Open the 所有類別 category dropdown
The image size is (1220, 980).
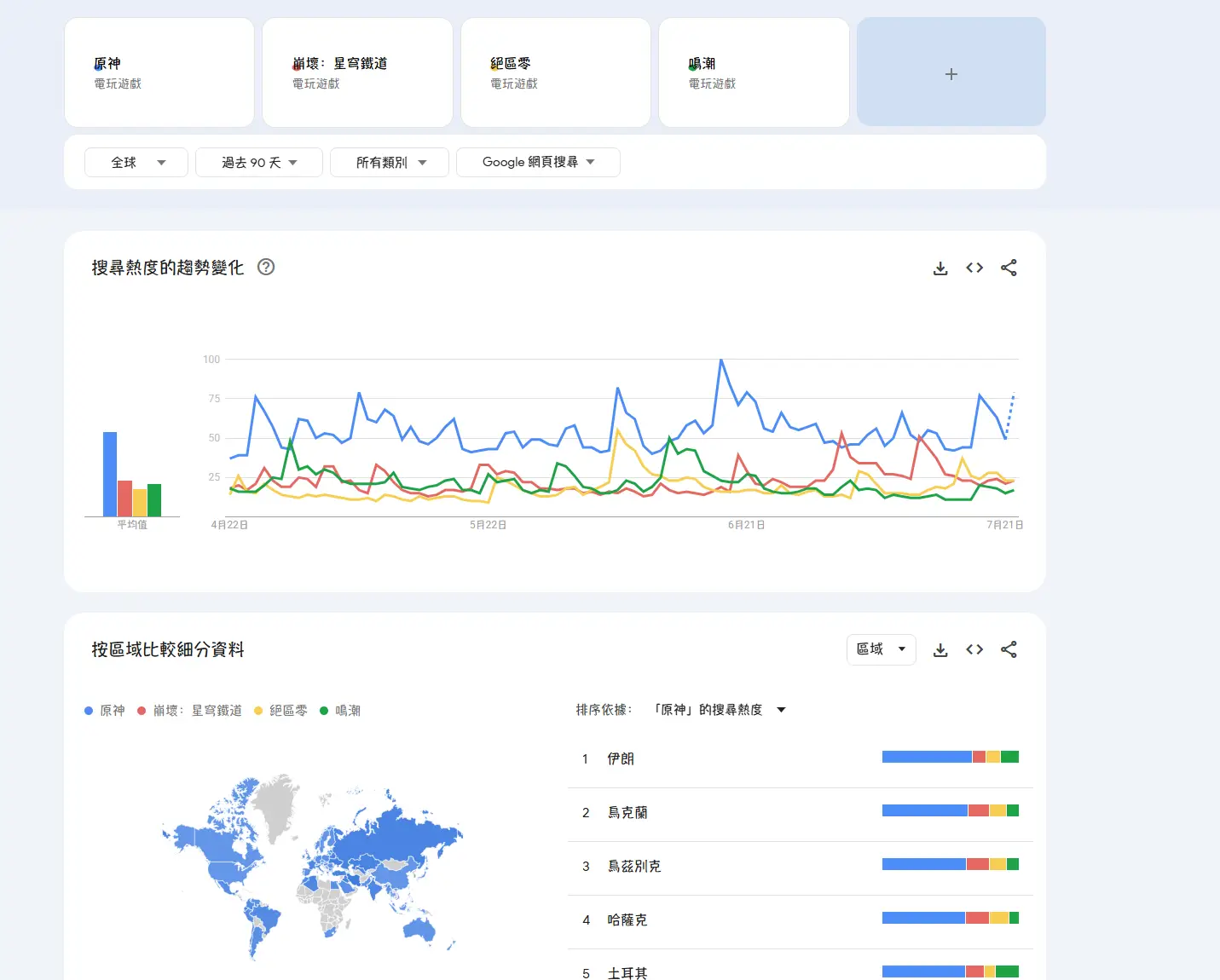(x=390, y=162)
